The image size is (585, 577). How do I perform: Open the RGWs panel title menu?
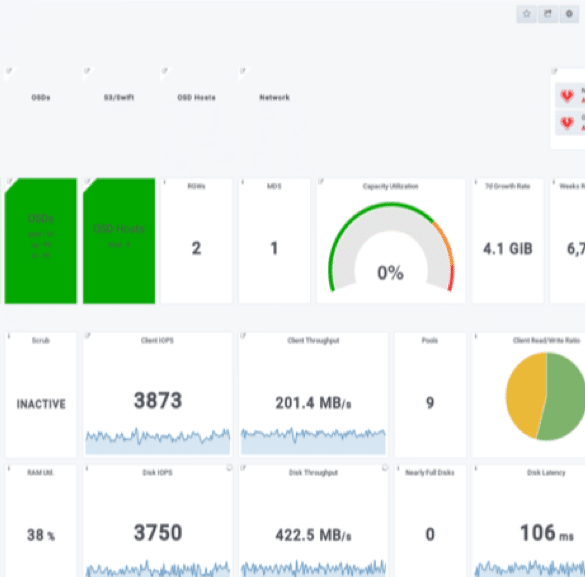(x=196, y=186)
